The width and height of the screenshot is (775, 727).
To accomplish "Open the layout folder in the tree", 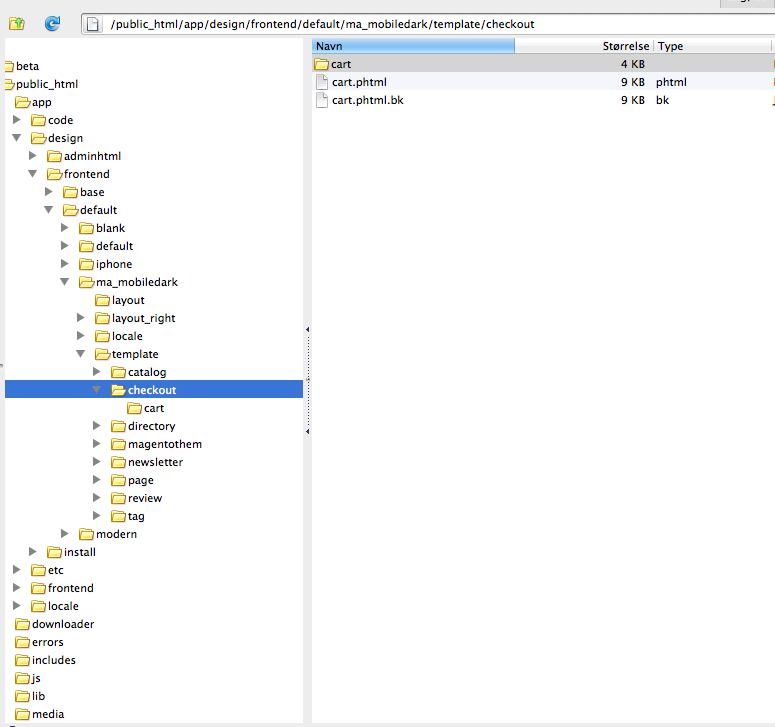I will click(120, 300).
